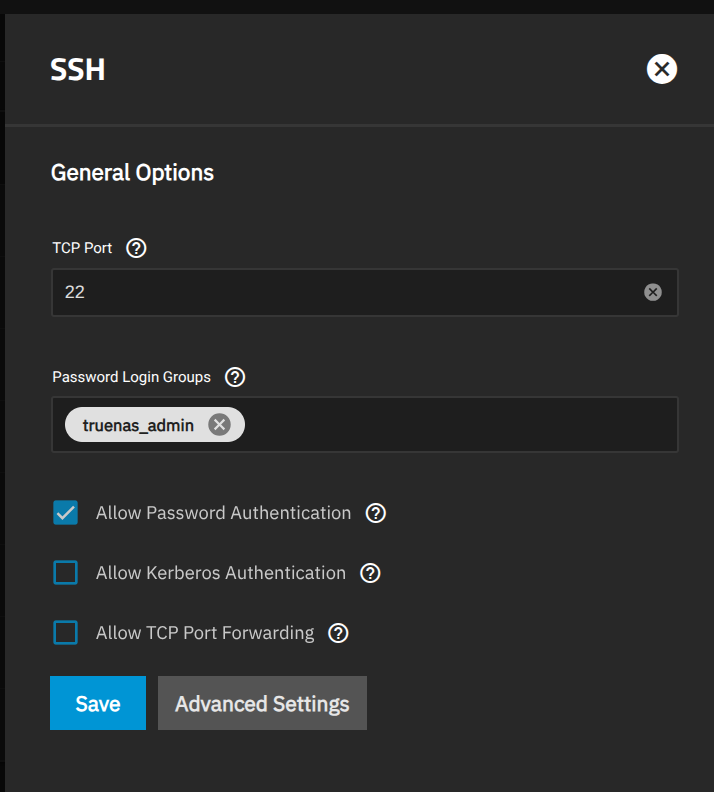Uncheck the Allow Password Authentication checkbox
The image size is (714, 792).
click(66, 513)
